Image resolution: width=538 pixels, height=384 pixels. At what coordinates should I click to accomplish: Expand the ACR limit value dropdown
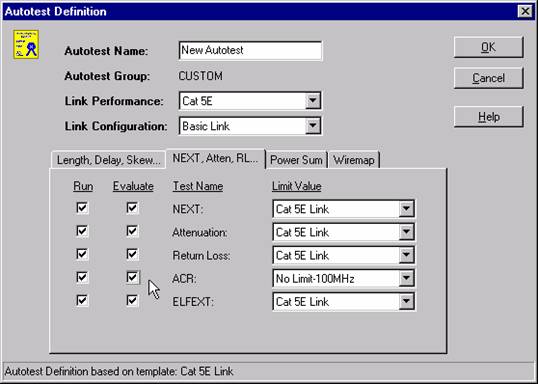point(406,278)
